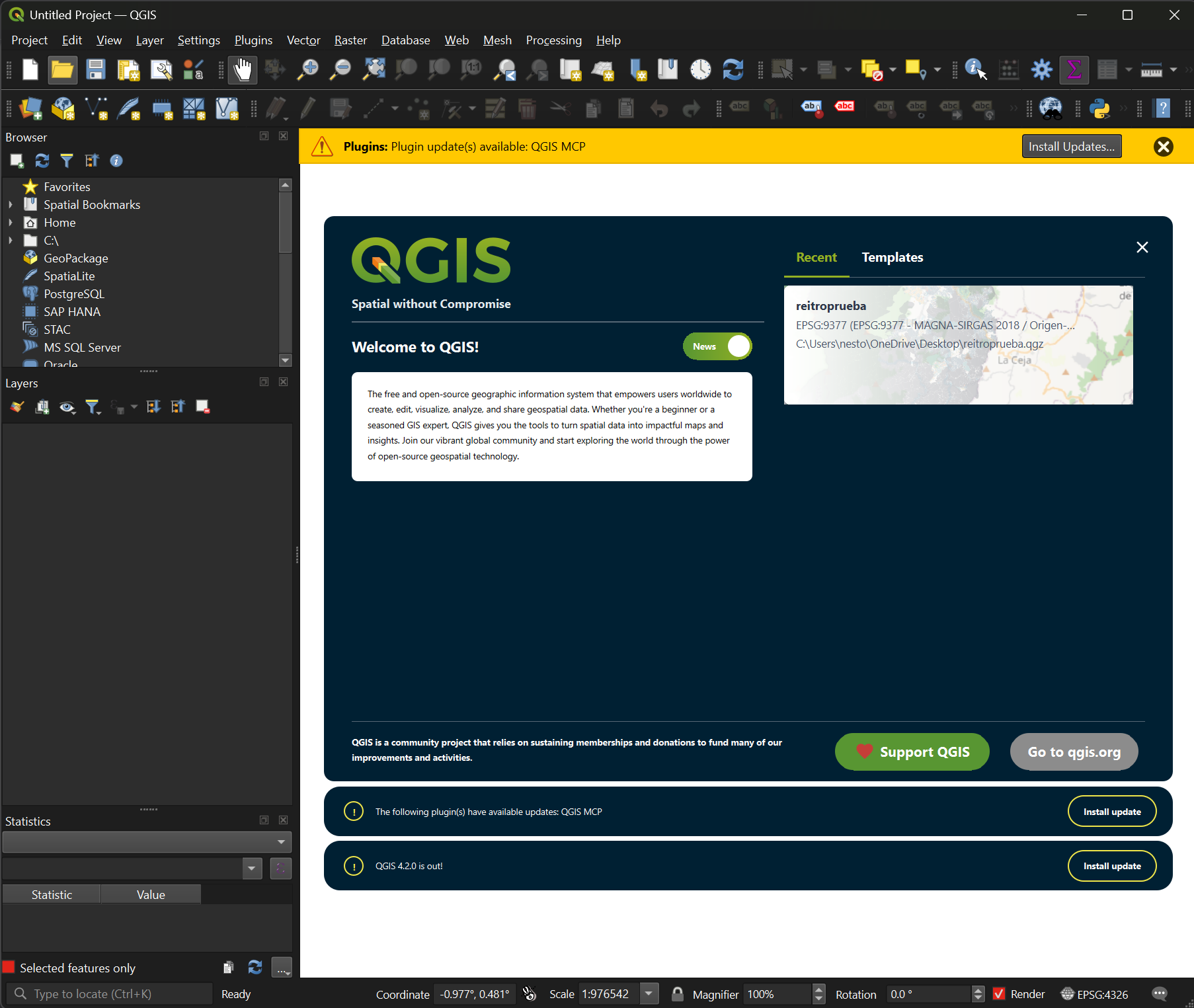The image size is (1194, 1008).
Task: Open the Processing menu
Action: (x=553, y=40)
